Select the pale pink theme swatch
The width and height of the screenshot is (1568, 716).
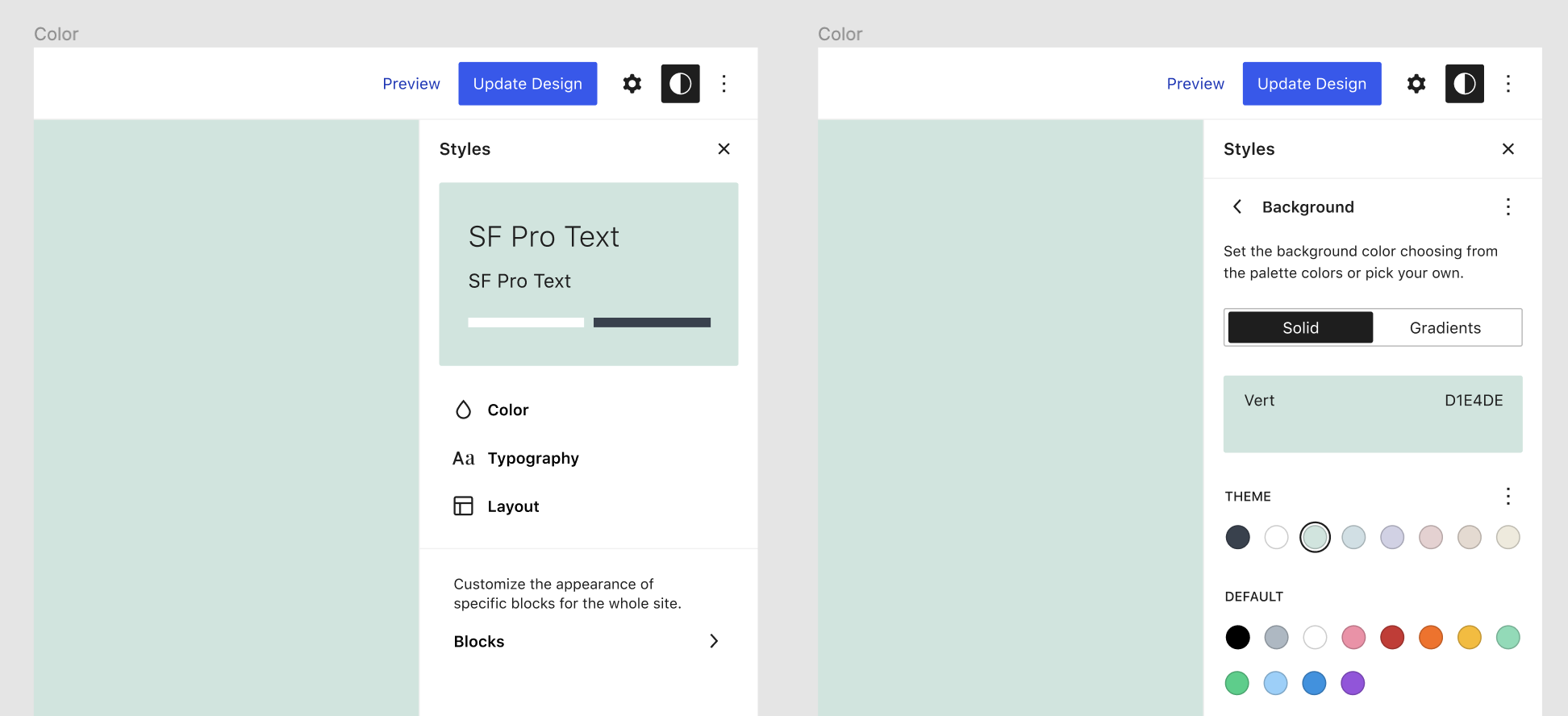click(x=1431, y=537)
